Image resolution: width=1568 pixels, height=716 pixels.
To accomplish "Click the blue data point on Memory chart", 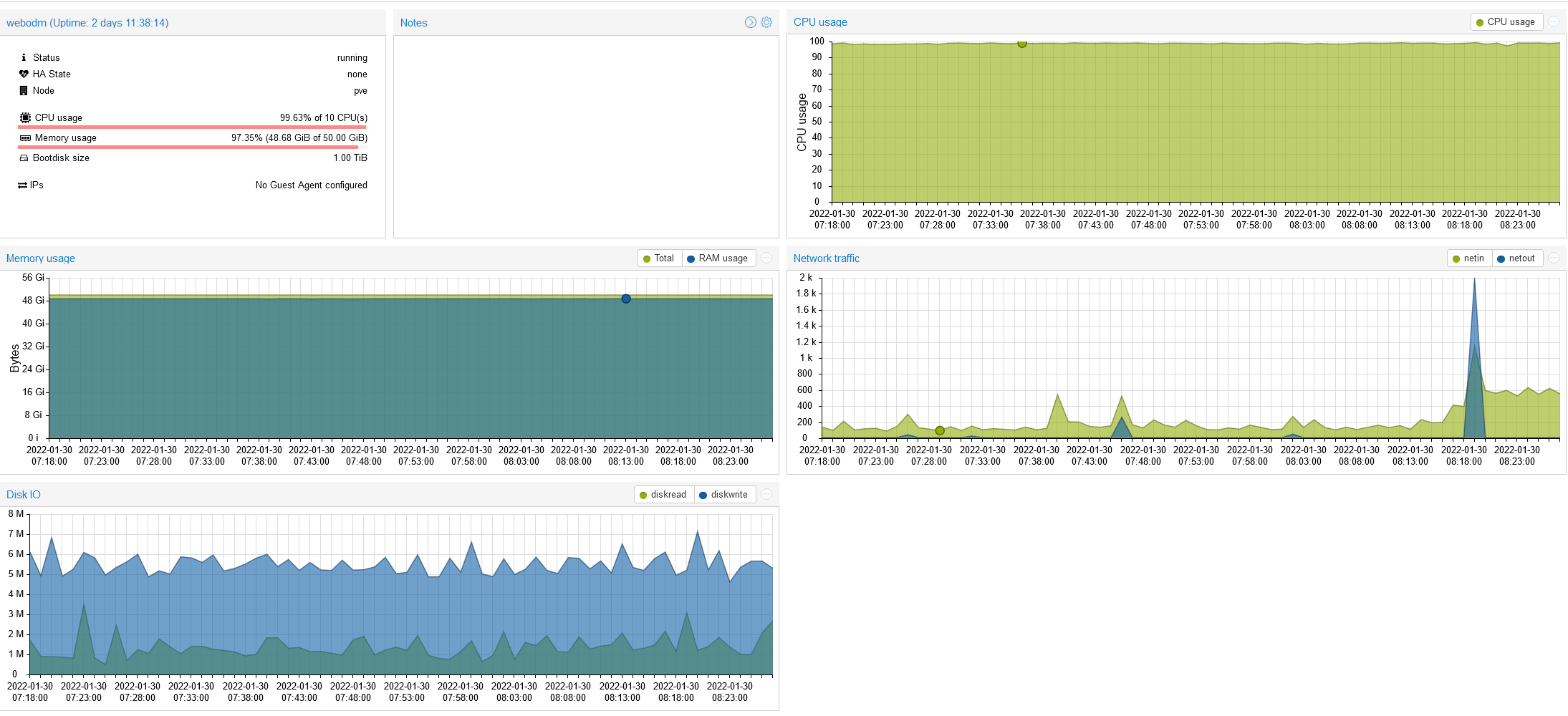I will point(626,299).
